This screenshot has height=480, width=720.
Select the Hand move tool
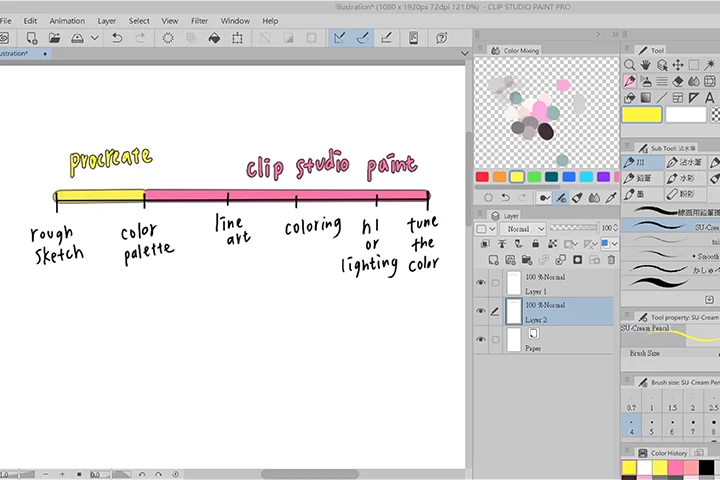point(646,65)
